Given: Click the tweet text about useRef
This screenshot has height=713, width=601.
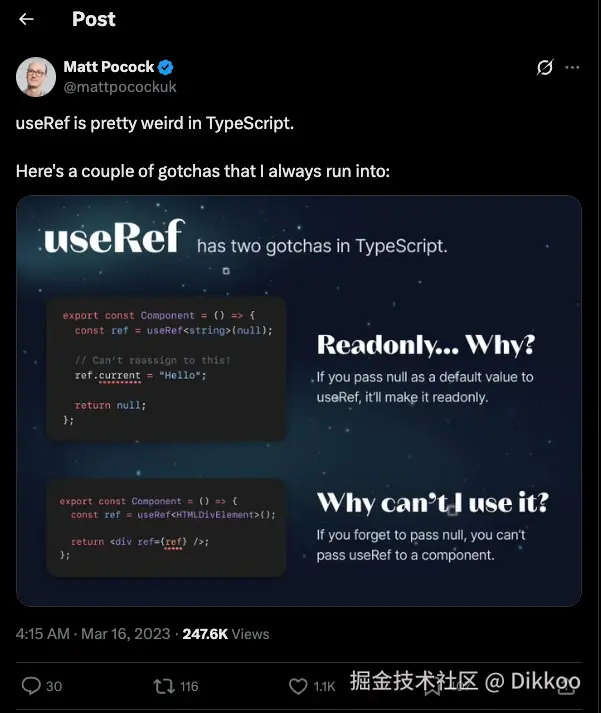Looking at the screenshot, I should click(x=155, y=124).
